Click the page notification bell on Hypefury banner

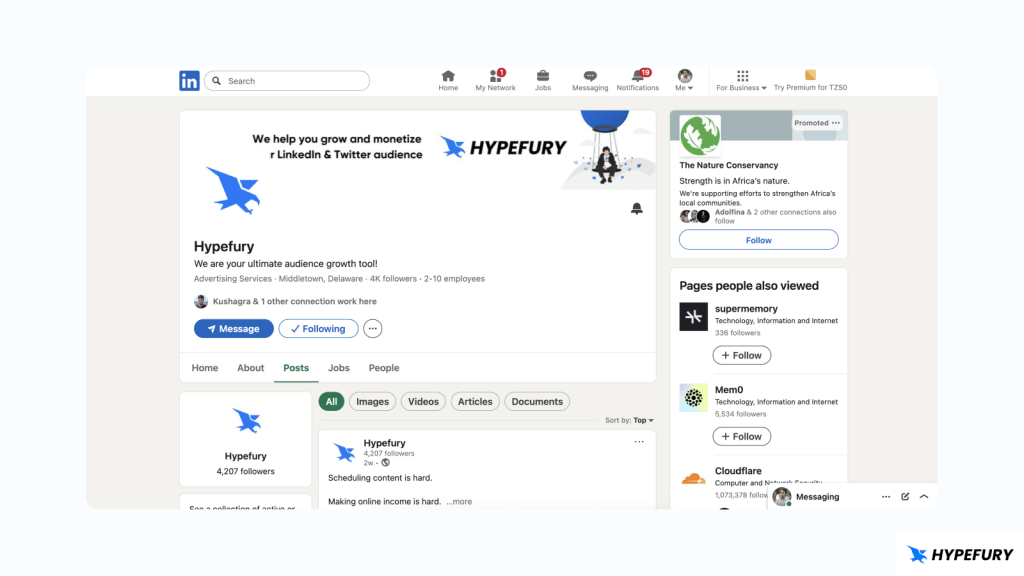pyautogui.click(x=637, y=208)
